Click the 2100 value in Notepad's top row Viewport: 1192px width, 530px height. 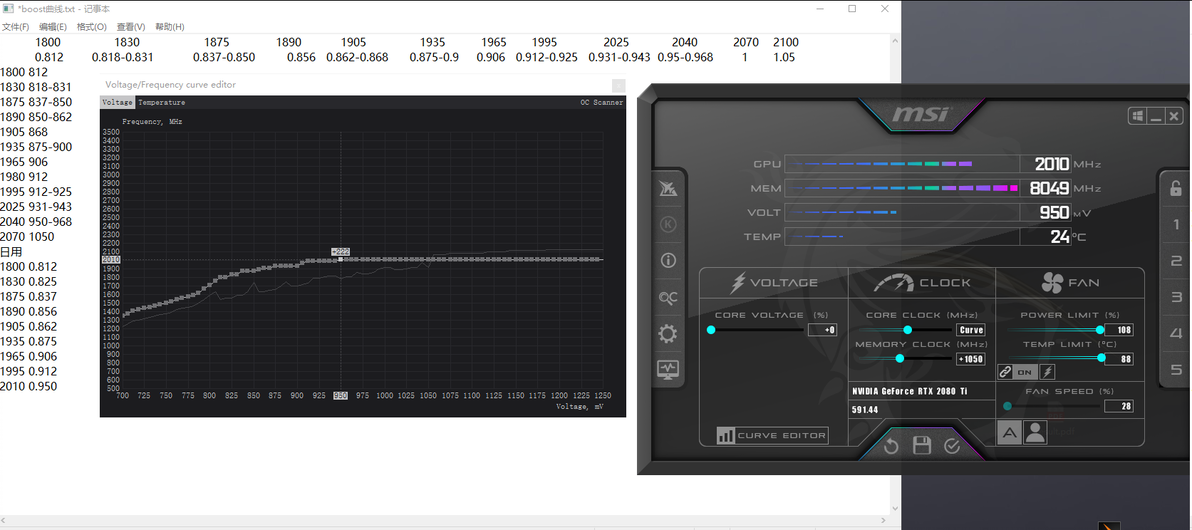[785, 42]
